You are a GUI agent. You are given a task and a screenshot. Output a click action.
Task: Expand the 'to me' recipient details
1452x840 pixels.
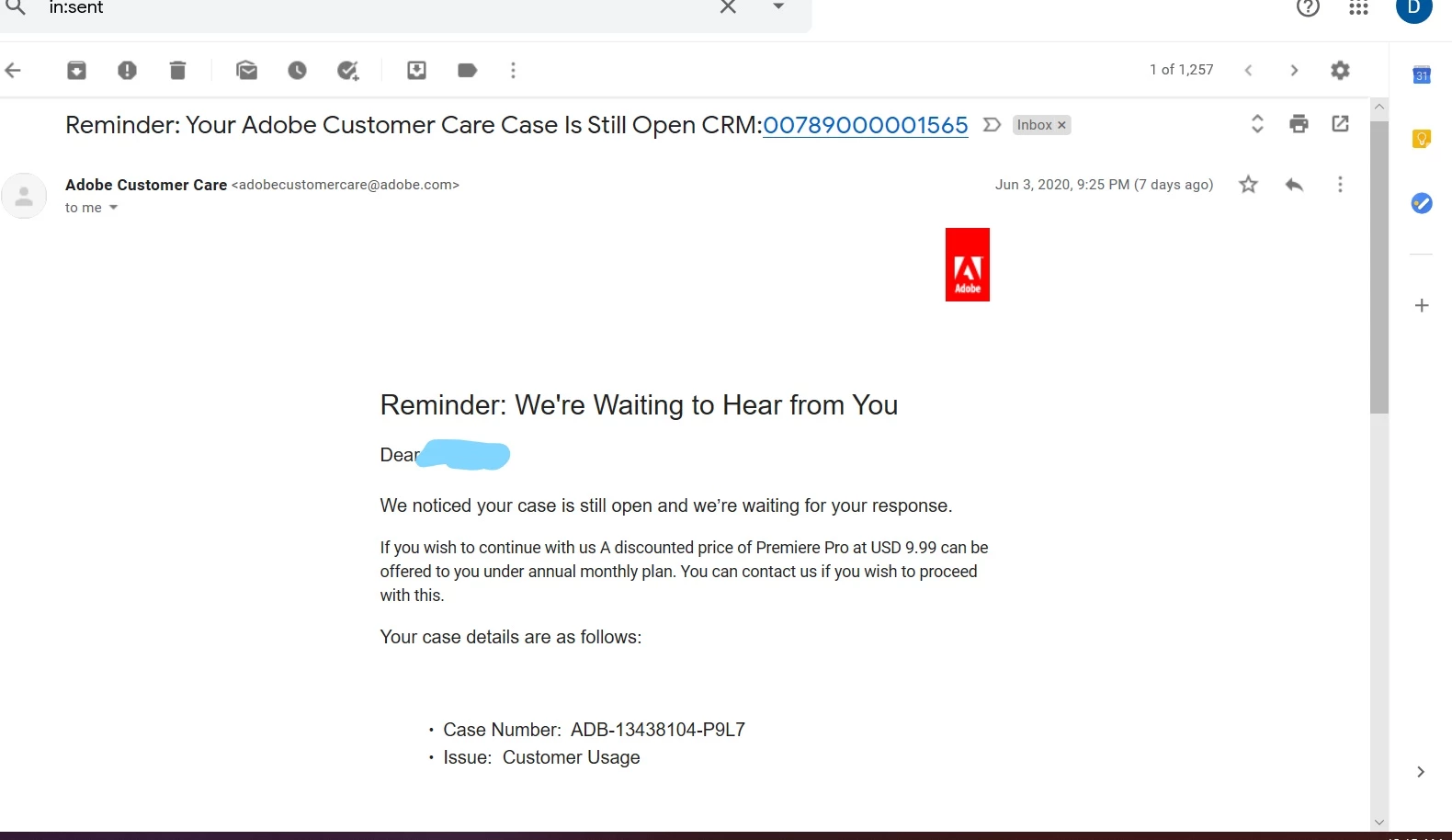[114, 208]
